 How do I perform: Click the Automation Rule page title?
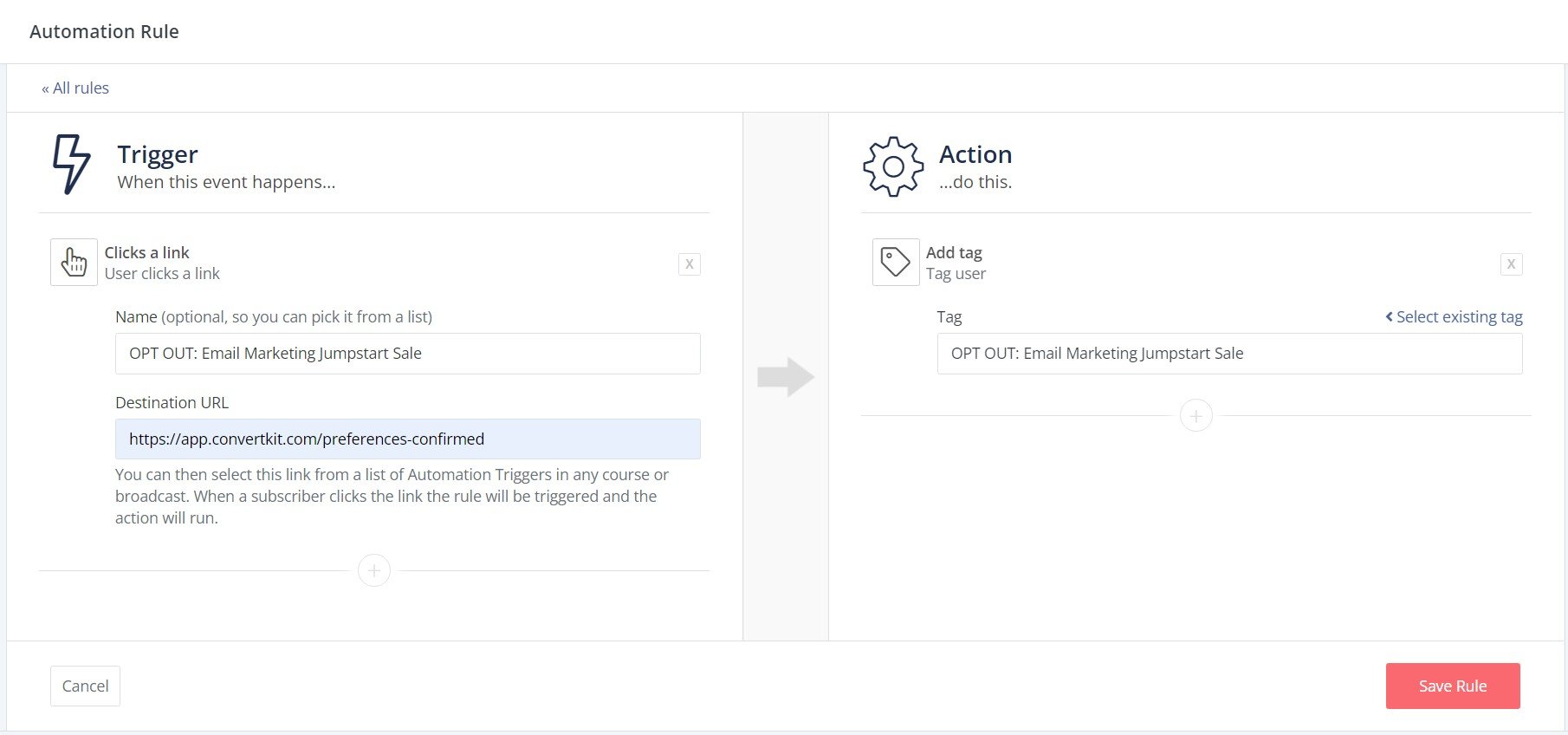coord(104,32)
